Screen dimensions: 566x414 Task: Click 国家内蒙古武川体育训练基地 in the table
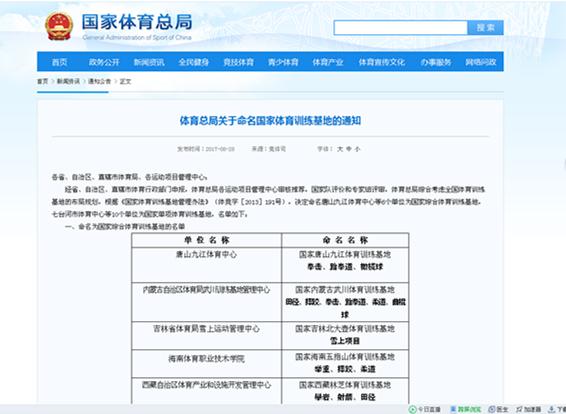pos(345,290)
